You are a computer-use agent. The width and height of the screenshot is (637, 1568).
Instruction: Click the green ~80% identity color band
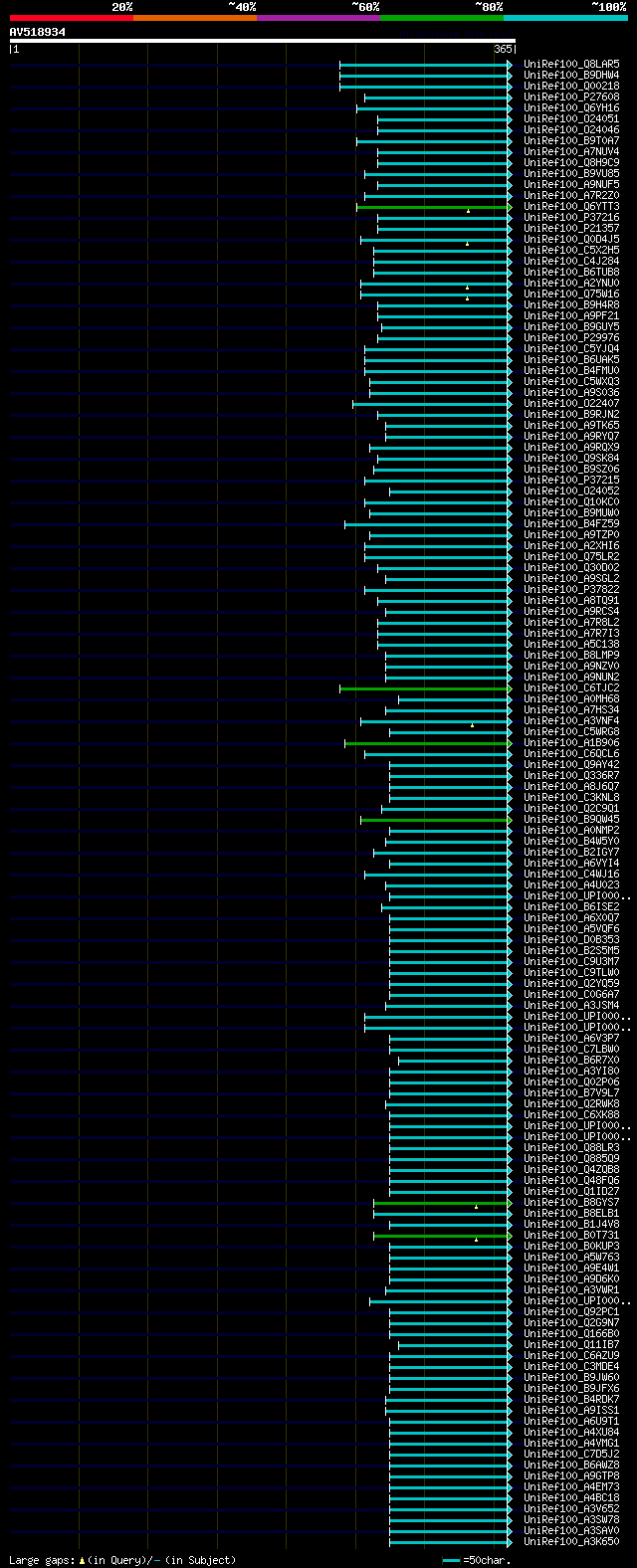pos(441,17)
